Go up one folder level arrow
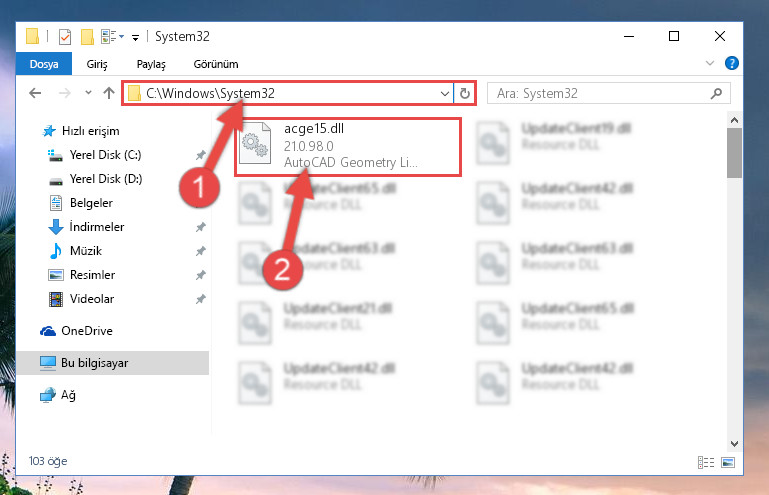The width and height of the screenshot is (769, 495). (109, 93)
